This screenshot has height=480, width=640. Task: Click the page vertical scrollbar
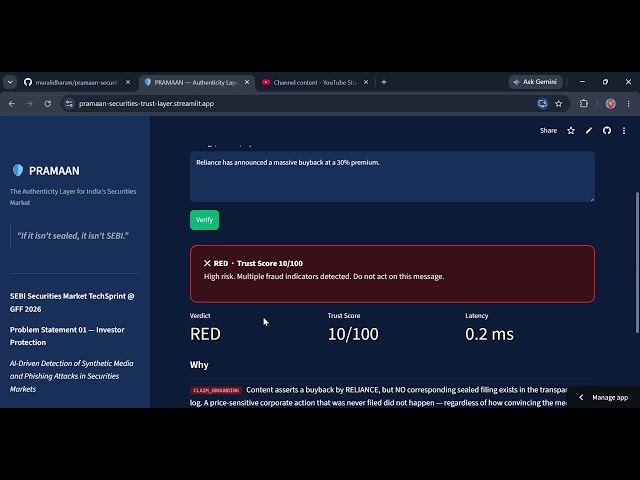pos(637,262)
